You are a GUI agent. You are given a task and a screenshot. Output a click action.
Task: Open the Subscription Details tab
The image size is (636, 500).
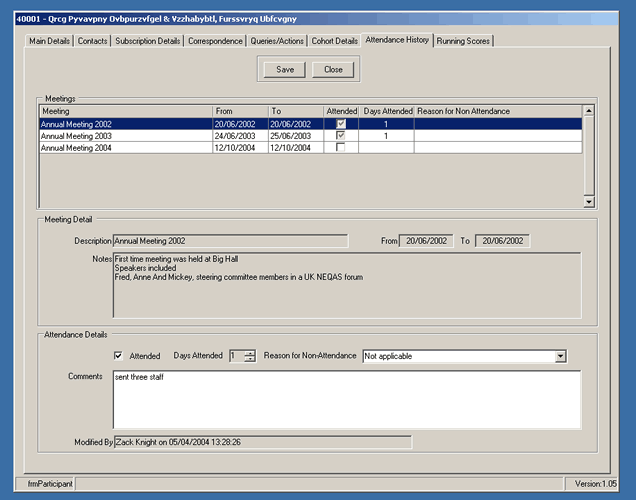tap(148, 41)
